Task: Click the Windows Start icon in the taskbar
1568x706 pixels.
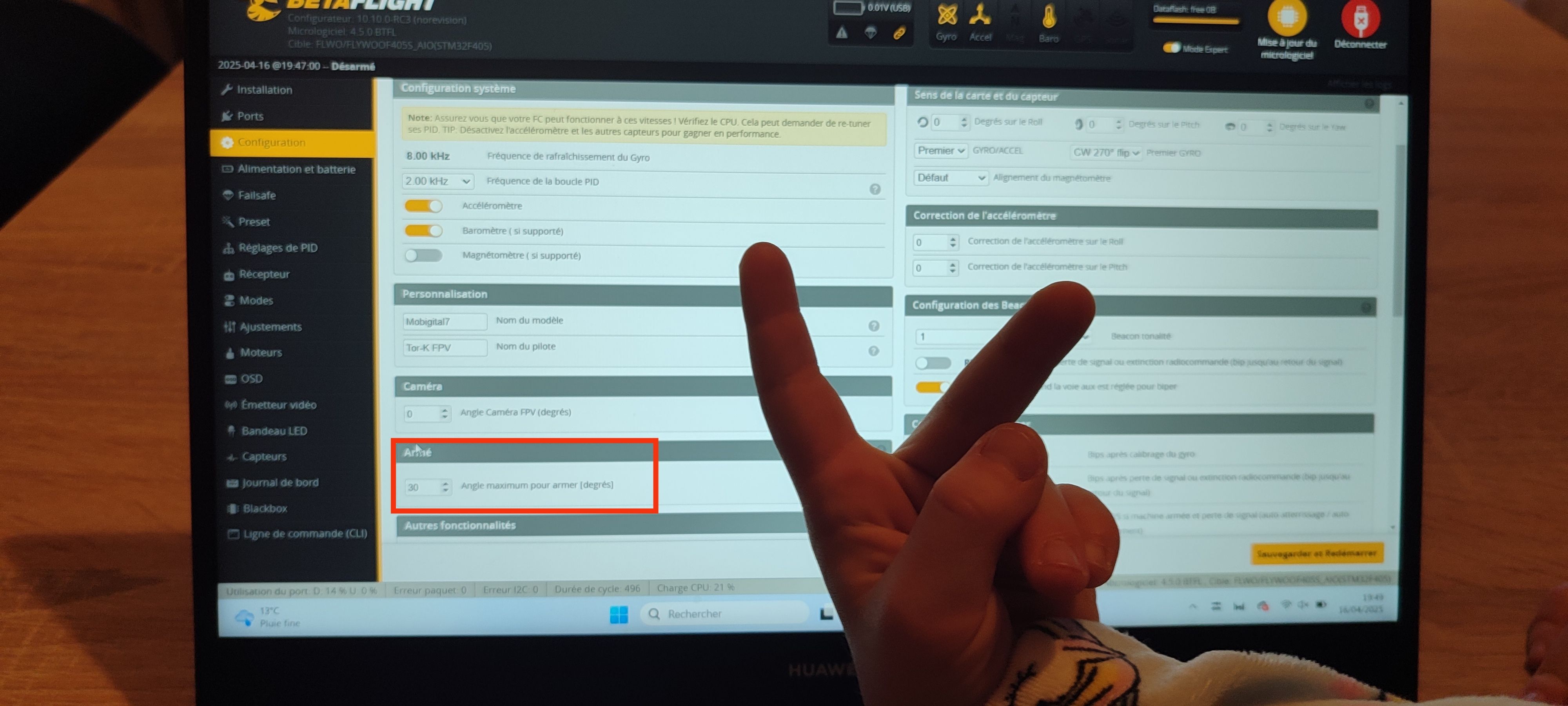Action: point(619,615)
